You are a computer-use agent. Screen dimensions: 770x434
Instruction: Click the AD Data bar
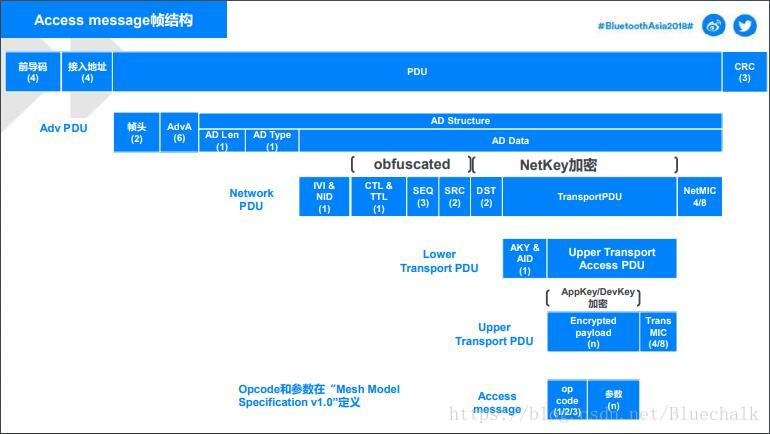click(510, 140)
